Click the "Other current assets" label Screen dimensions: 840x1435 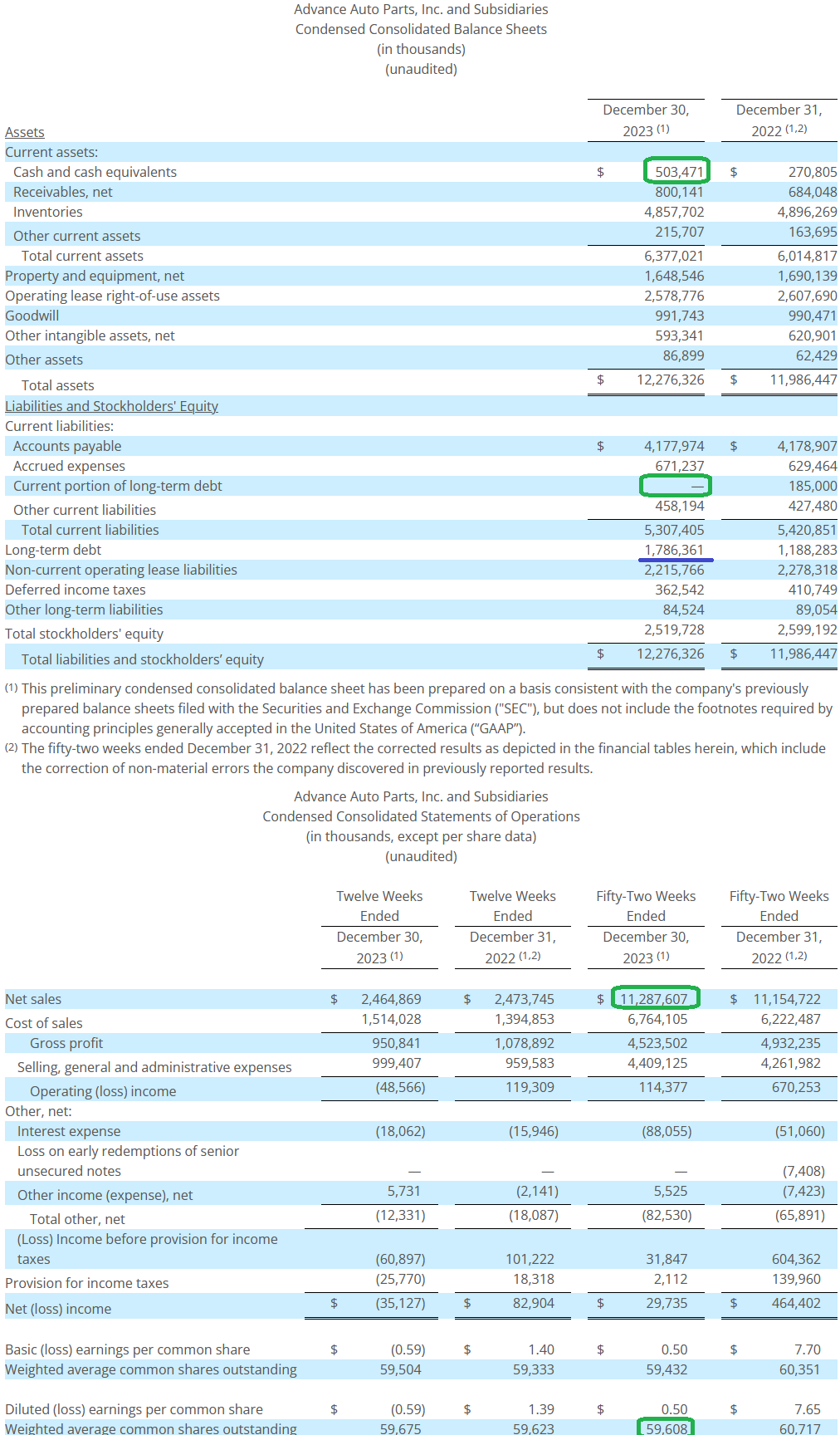point(77,236)
